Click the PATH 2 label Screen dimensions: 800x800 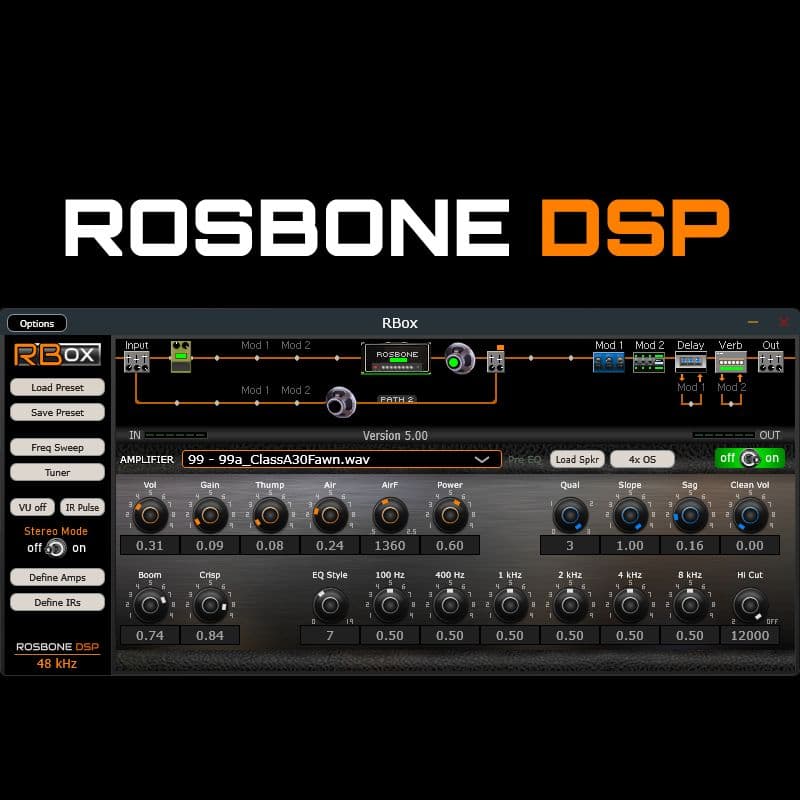[396, 399]
